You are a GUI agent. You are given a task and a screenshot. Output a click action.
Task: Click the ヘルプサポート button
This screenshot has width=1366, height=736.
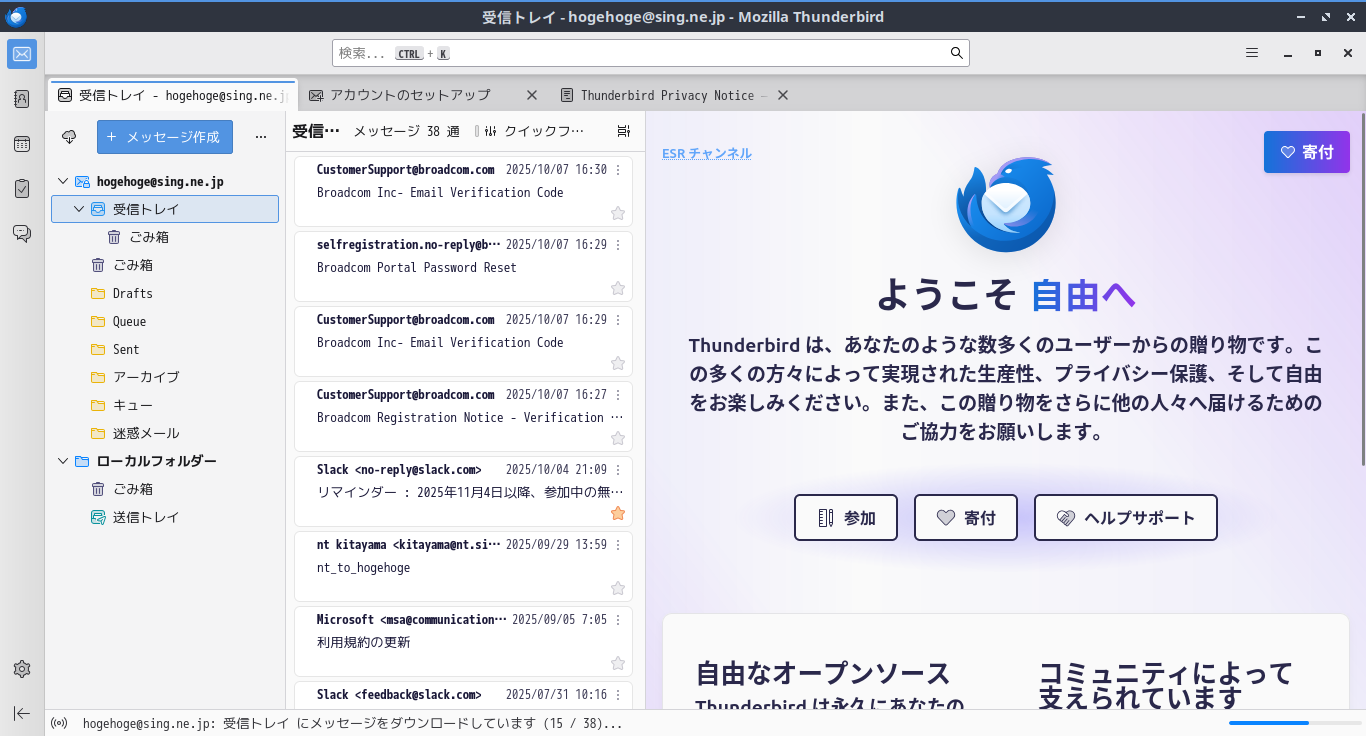pos(1126,518)
